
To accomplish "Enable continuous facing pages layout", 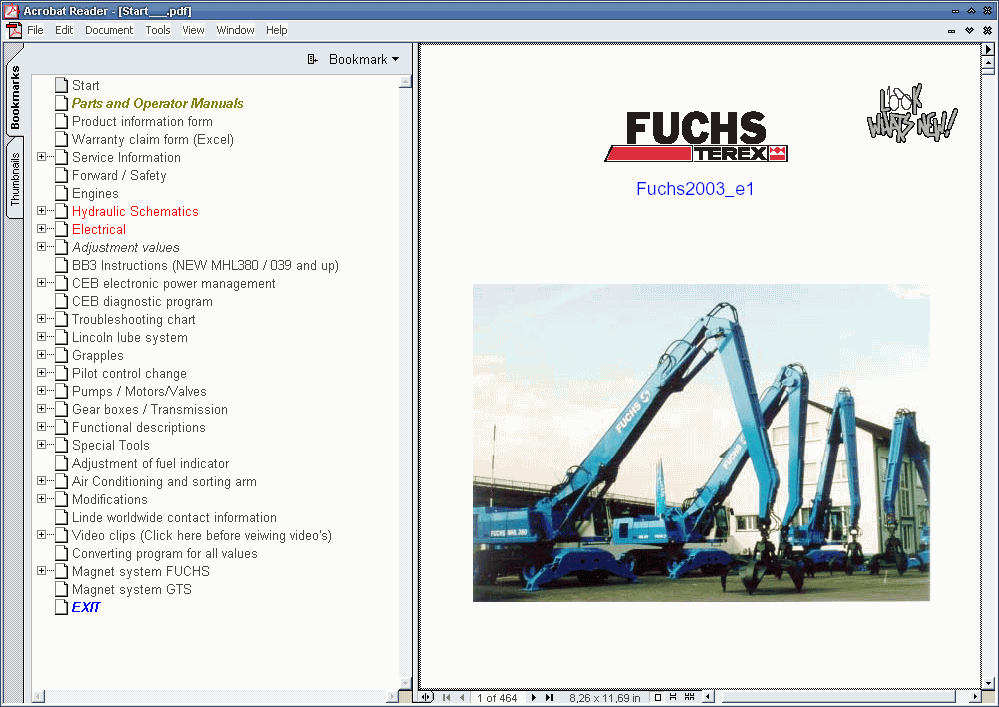I will pyautogui.click(x=687, y=697).
